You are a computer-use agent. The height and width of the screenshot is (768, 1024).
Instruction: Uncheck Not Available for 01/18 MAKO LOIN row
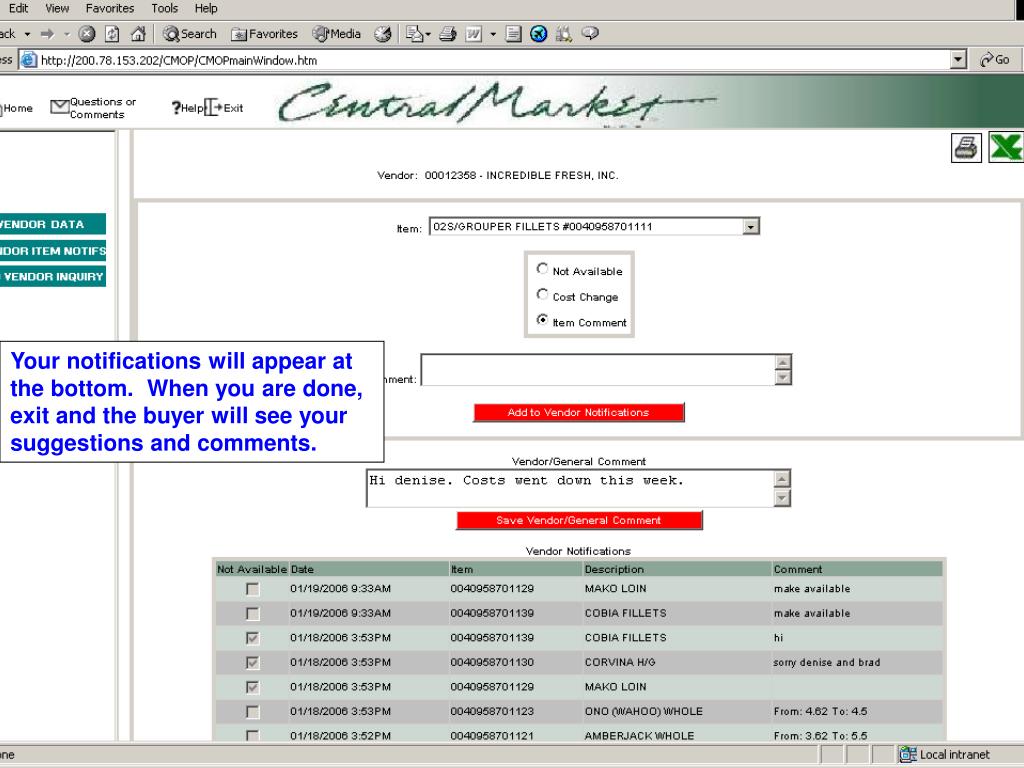[252, 687]
